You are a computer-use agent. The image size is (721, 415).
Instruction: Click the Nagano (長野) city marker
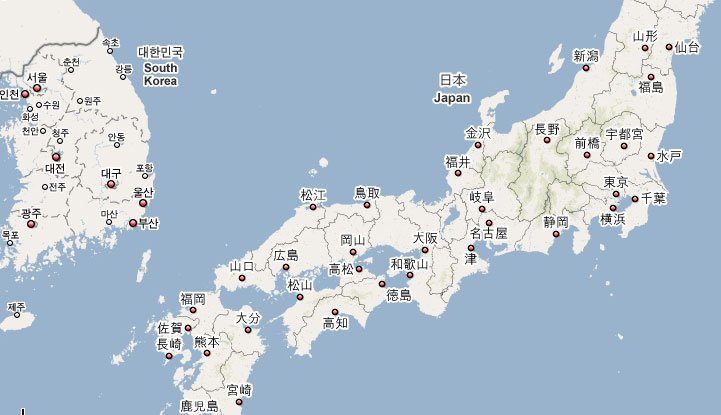546,142
